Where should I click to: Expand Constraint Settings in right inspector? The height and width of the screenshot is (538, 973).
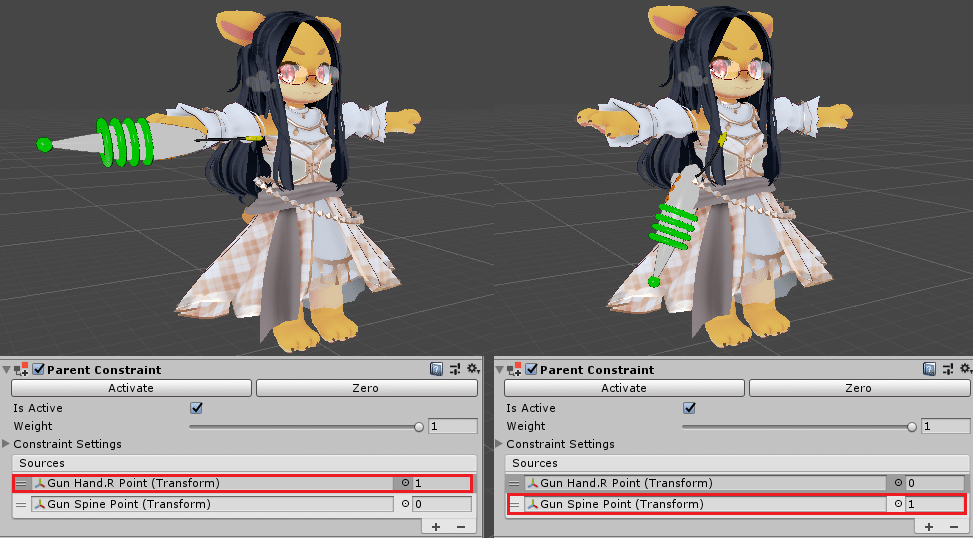499,444
